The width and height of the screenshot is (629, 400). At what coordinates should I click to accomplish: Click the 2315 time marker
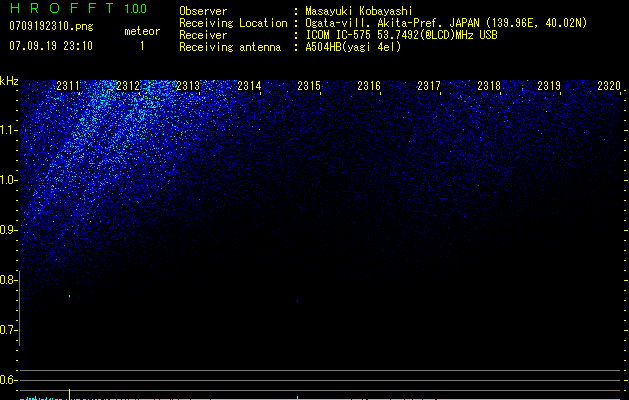(309, 85)
